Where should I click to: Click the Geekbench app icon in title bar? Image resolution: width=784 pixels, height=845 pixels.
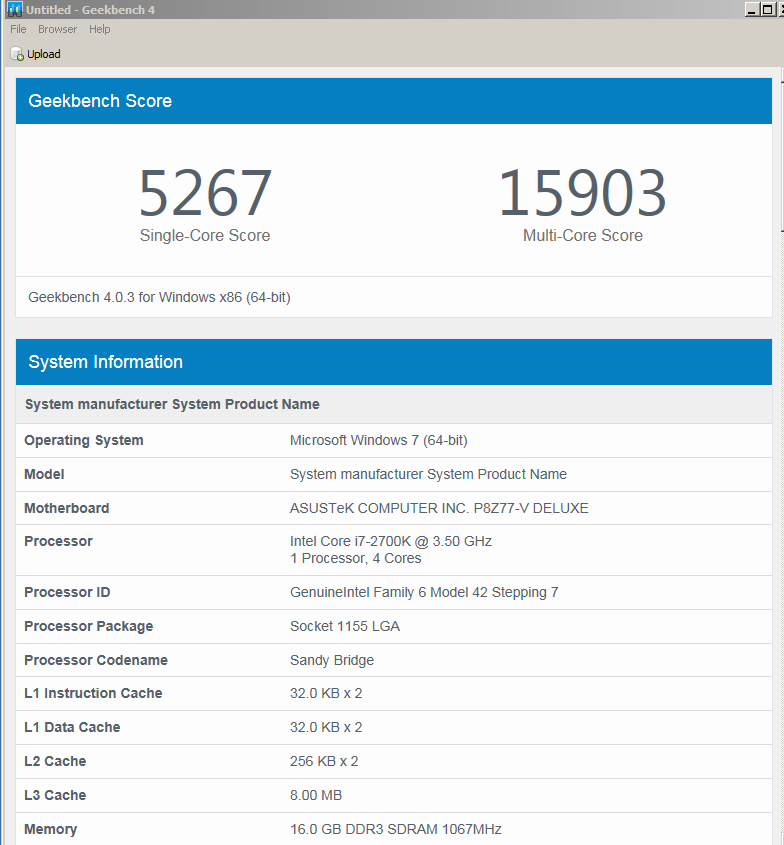click(x=15, y=9)
